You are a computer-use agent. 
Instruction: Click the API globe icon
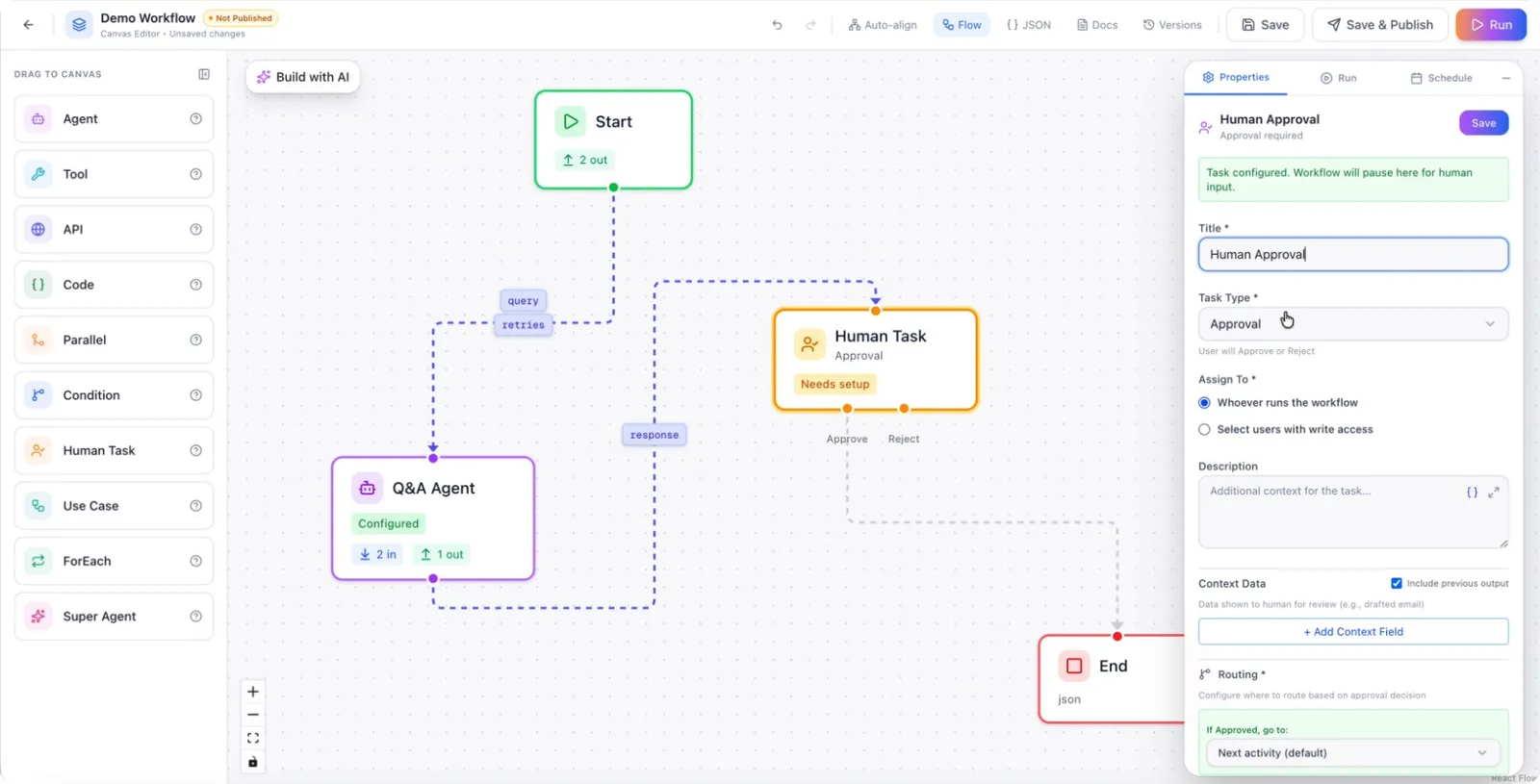click(38, 229)
